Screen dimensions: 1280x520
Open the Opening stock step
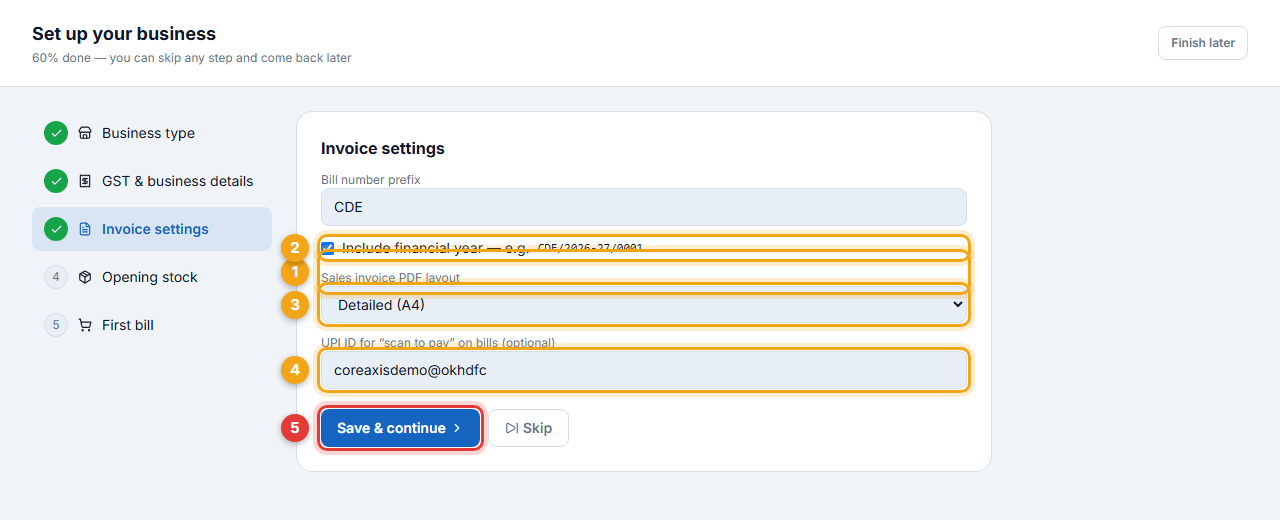[x=152, y=277]
